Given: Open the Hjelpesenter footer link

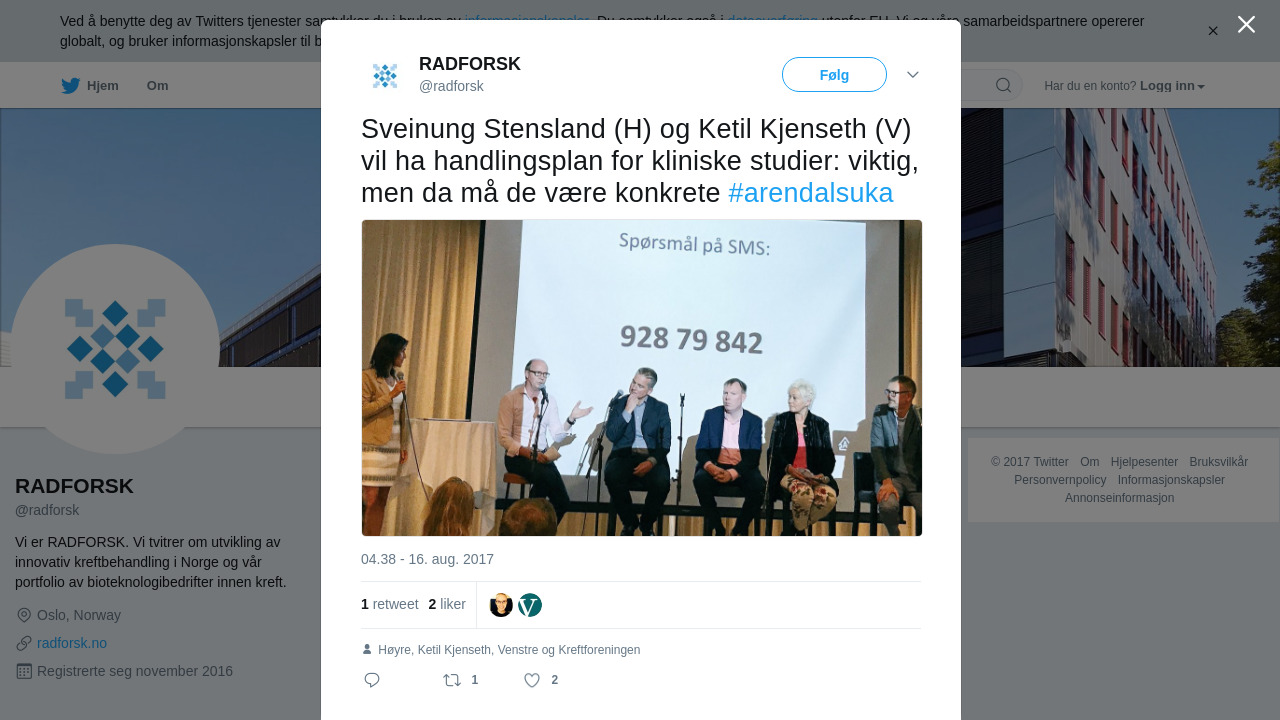Looking at the screenshot, I should pos(1144,462).
